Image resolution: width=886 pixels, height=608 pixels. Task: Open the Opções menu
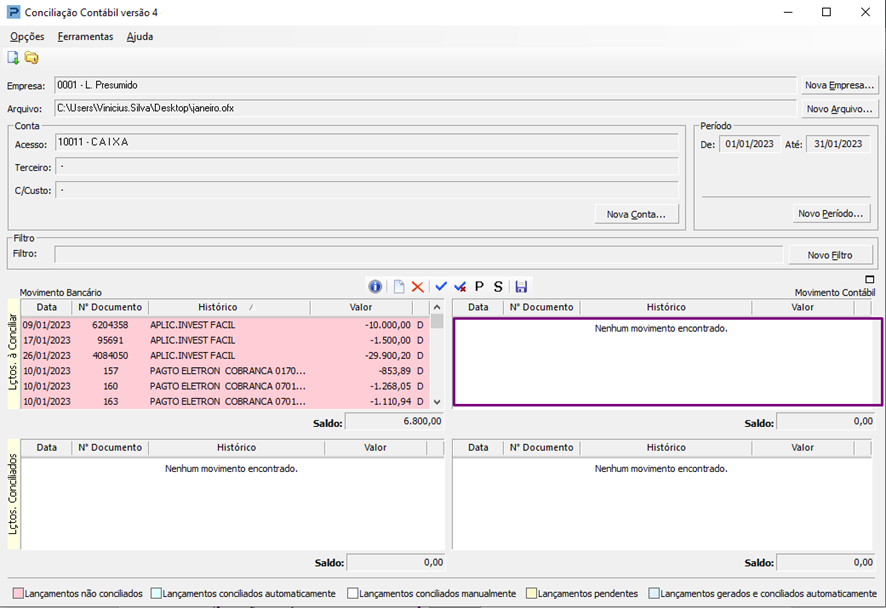pos(27,37)
